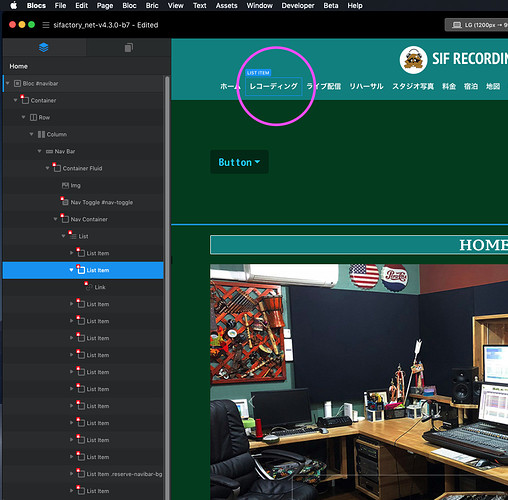508x500 pixels.
Task: Open the View menu
Action: 176,6
